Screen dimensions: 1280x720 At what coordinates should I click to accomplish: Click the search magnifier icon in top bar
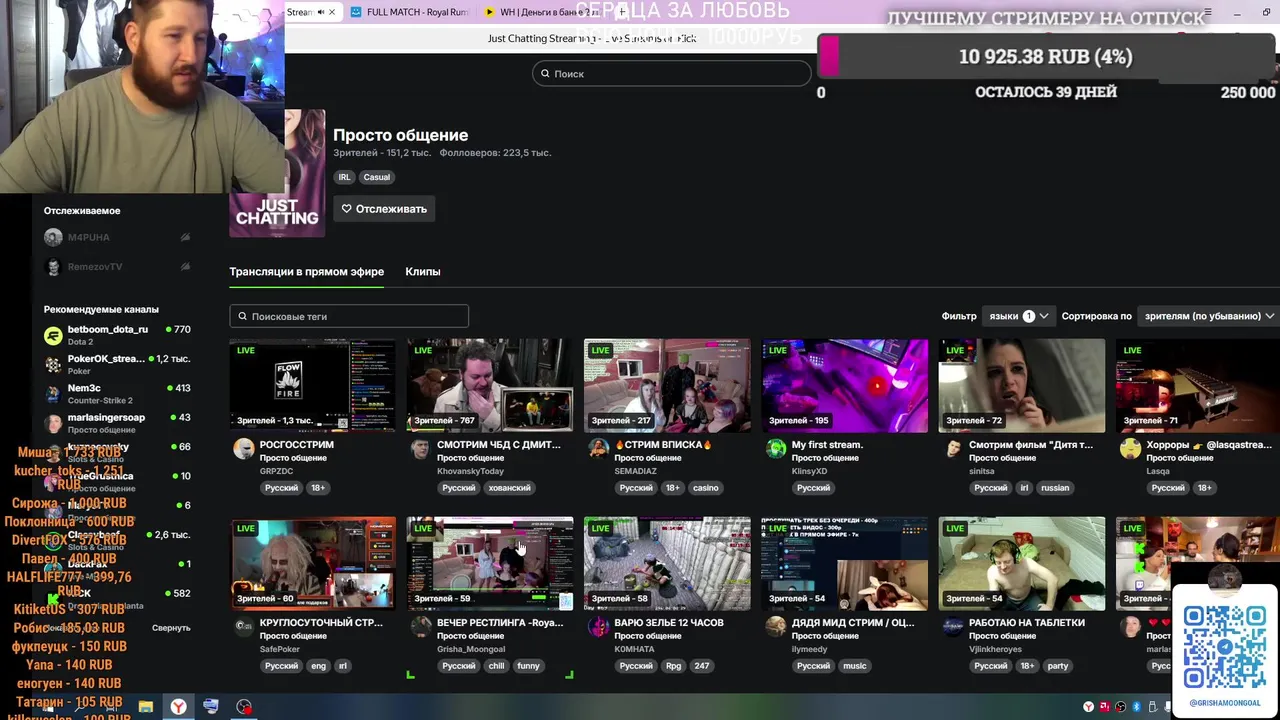pyautogui.click(x=545, y=74)
